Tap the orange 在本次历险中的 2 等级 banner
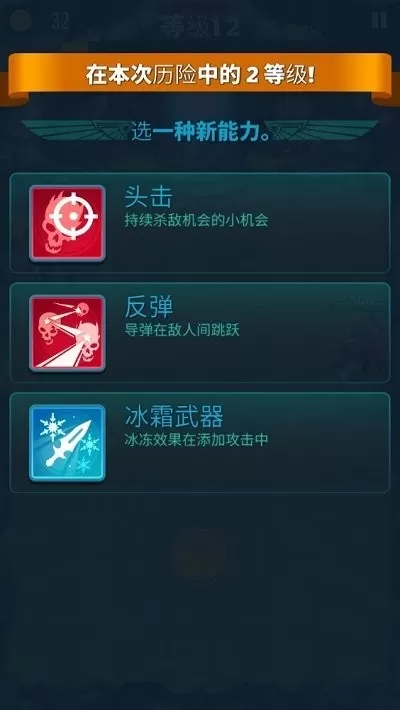Screen dimensions: 400x710 coord(200,76)
